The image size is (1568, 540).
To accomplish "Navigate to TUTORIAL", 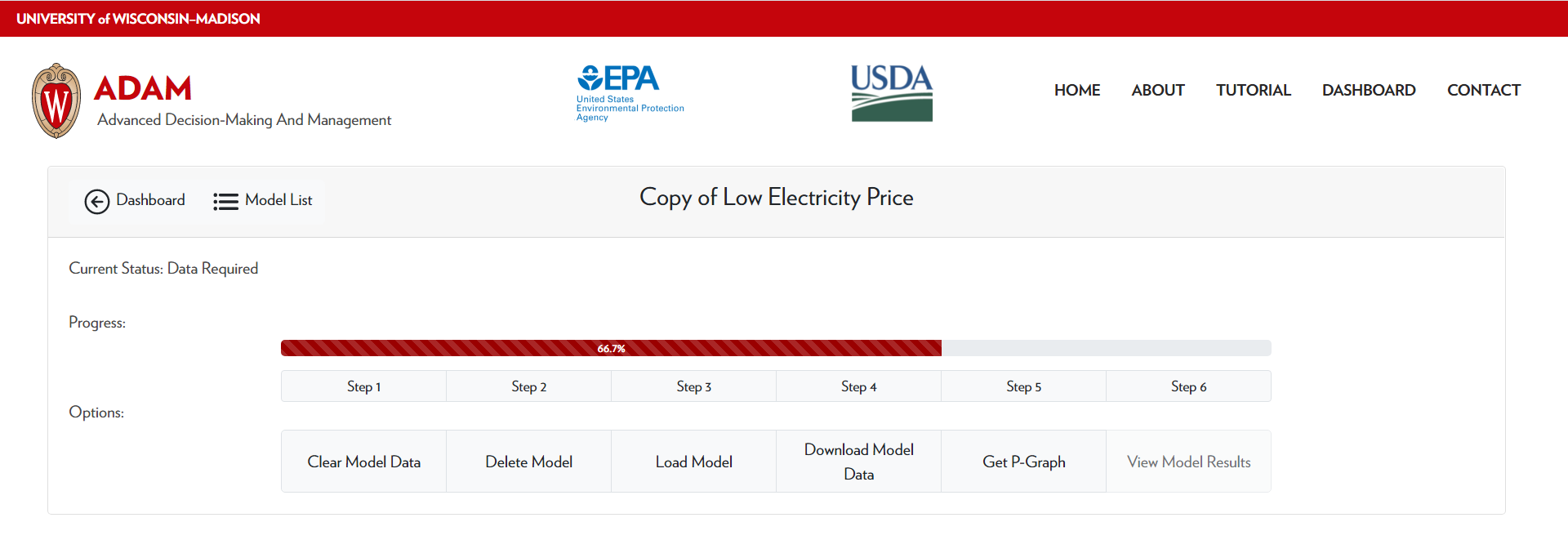I will coord(1253,90).
